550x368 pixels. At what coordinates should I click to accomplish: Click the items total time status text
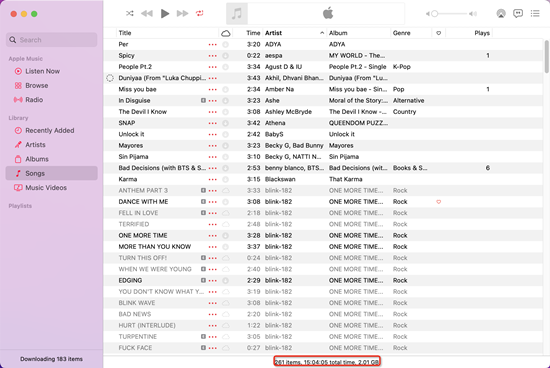tap(327, 362)
